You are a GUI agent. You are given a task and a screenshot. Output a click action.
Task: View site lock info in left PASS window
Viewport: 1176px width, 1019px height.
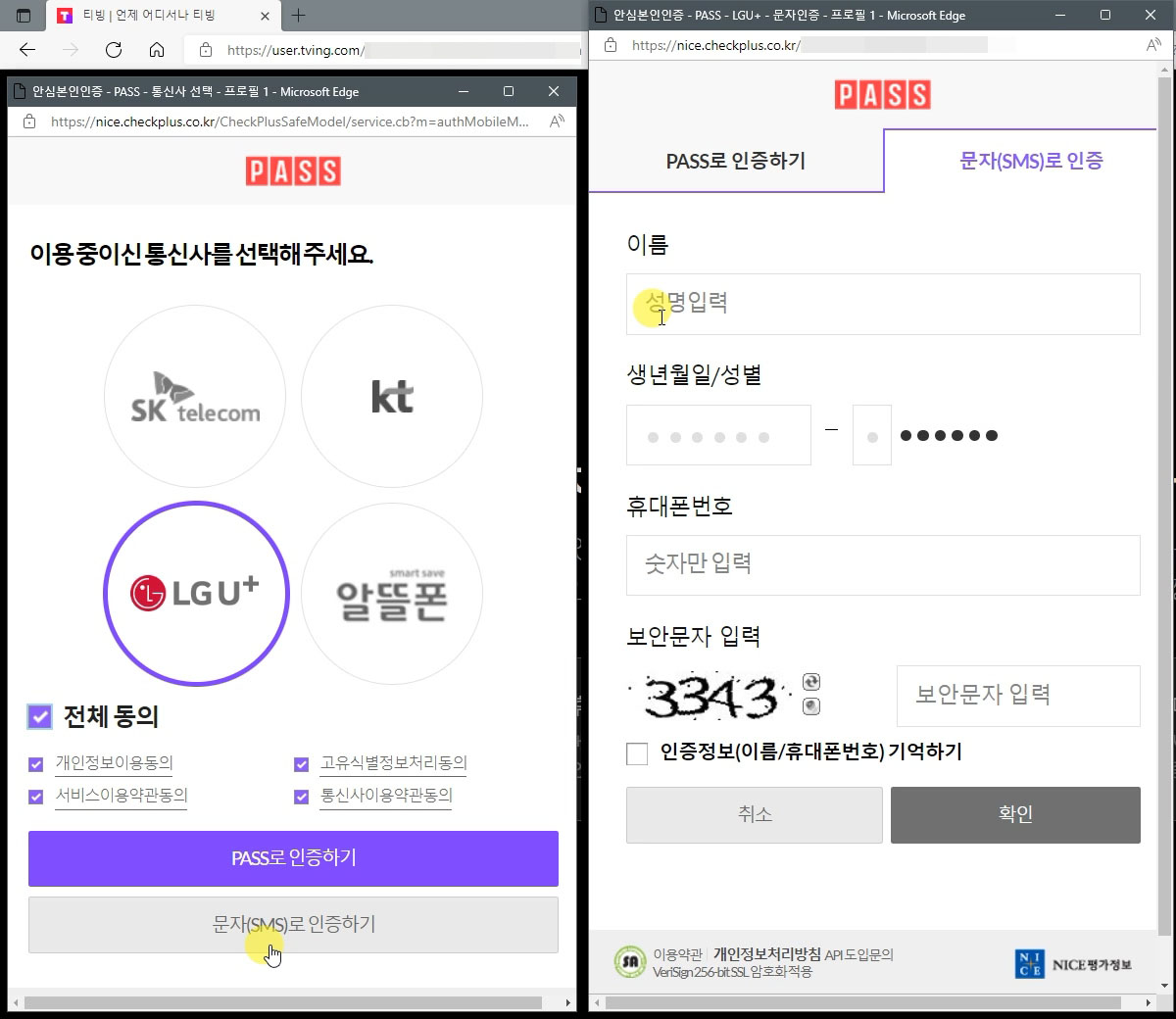(29, 121)
